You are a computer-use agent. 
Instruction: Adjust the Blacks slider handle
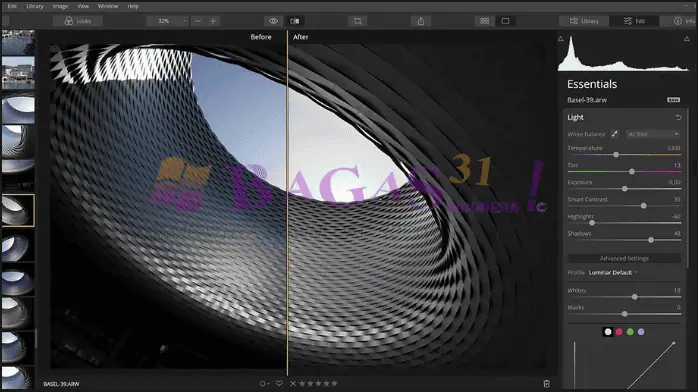(x=625, y=314)
